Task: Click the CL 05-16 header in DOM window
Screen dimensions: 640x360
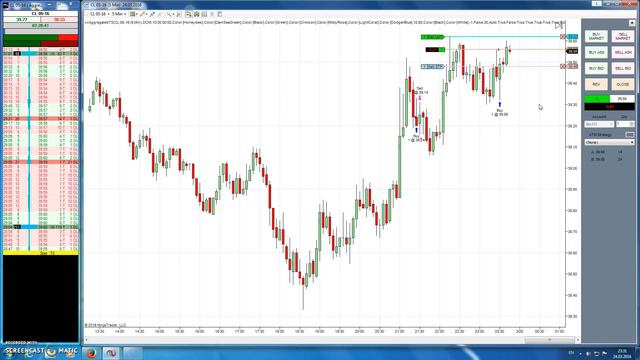Action: coord(40,13)
